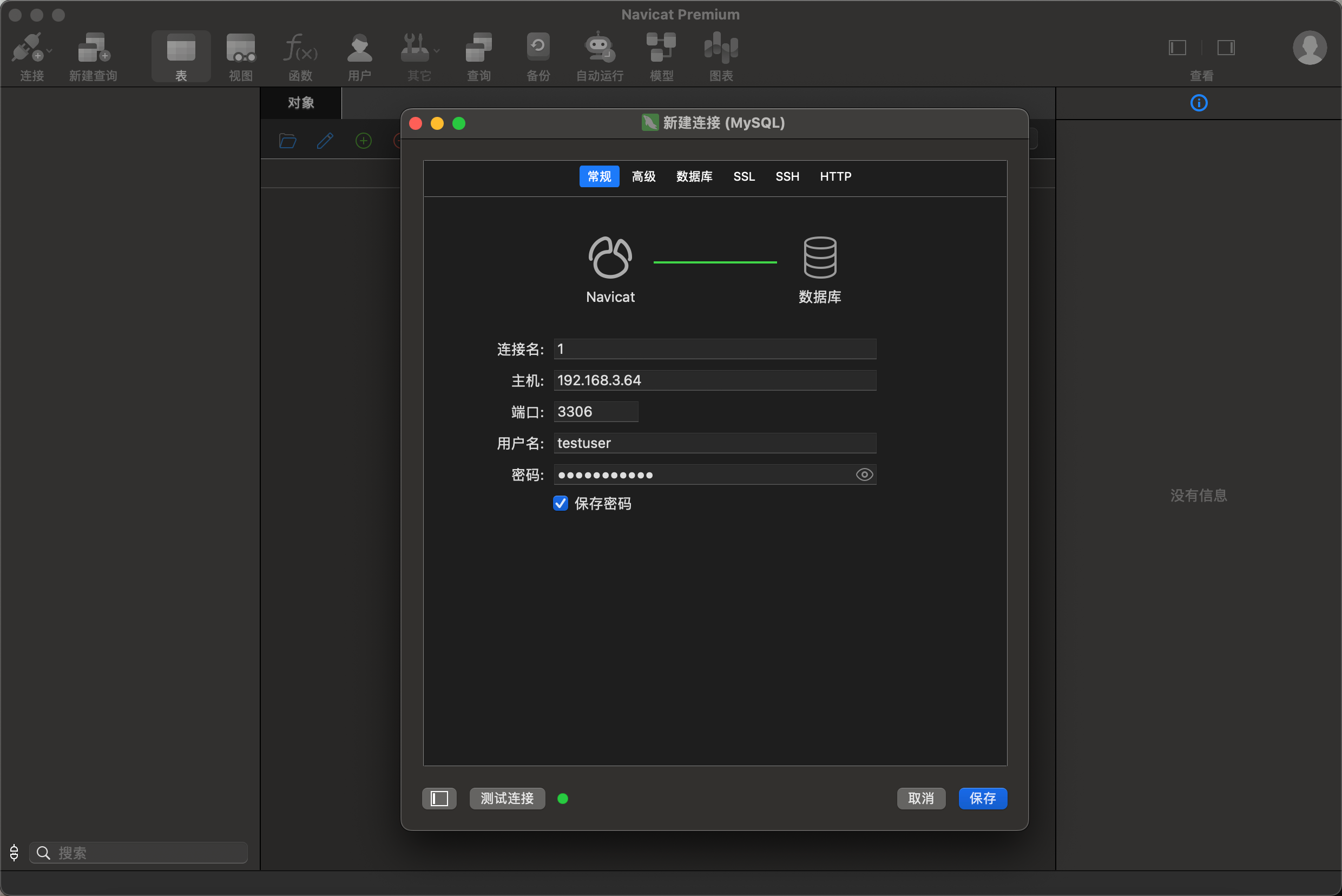This screenshot has width=1342, height=896.
Task: Click the green connection status dot
Action: (562, 798)
